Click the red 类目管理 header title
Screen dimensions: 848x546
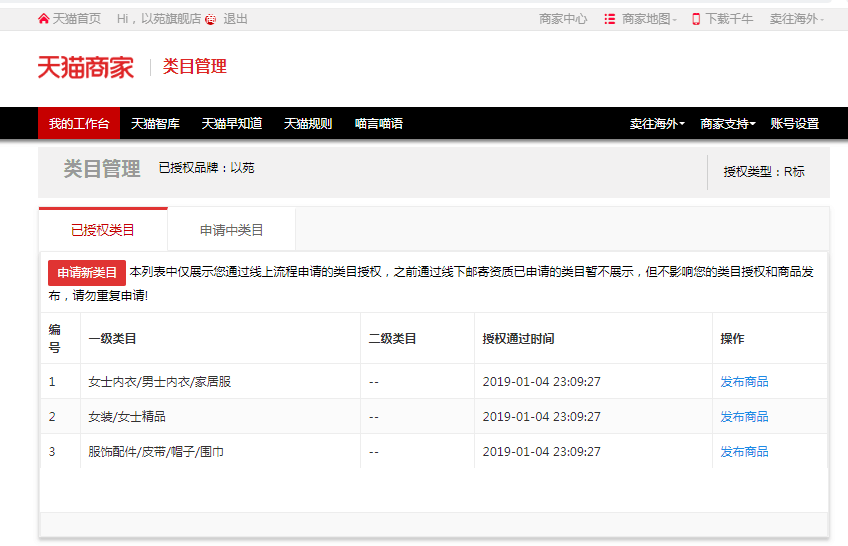pyautogui.click(x=195, y=66)
